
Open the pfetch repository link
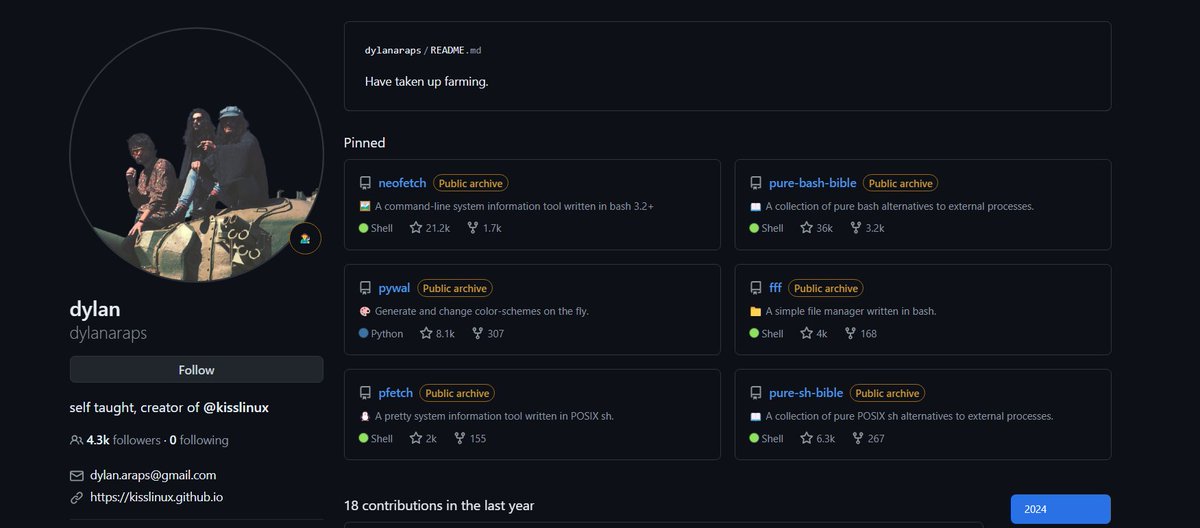[x=395, y=393]
